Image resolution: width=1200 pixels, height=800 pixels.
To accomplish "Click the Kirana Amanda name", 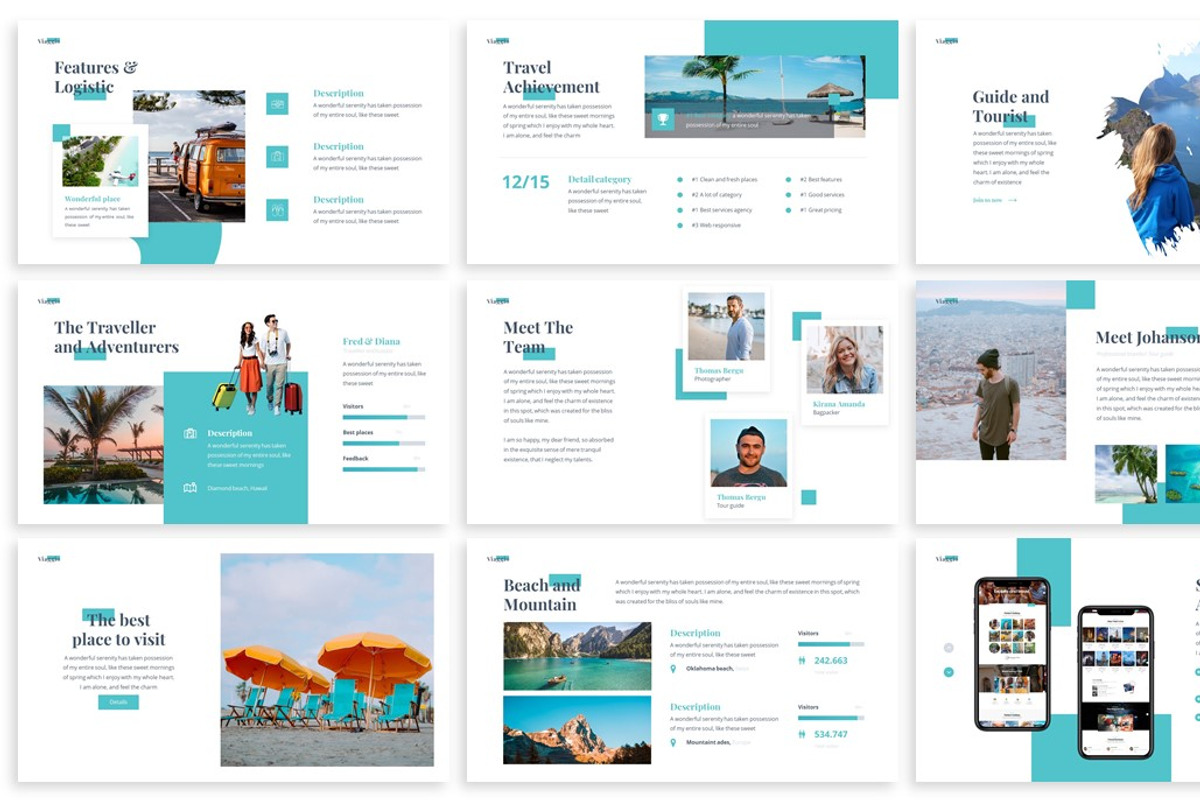I will point(838,404).
